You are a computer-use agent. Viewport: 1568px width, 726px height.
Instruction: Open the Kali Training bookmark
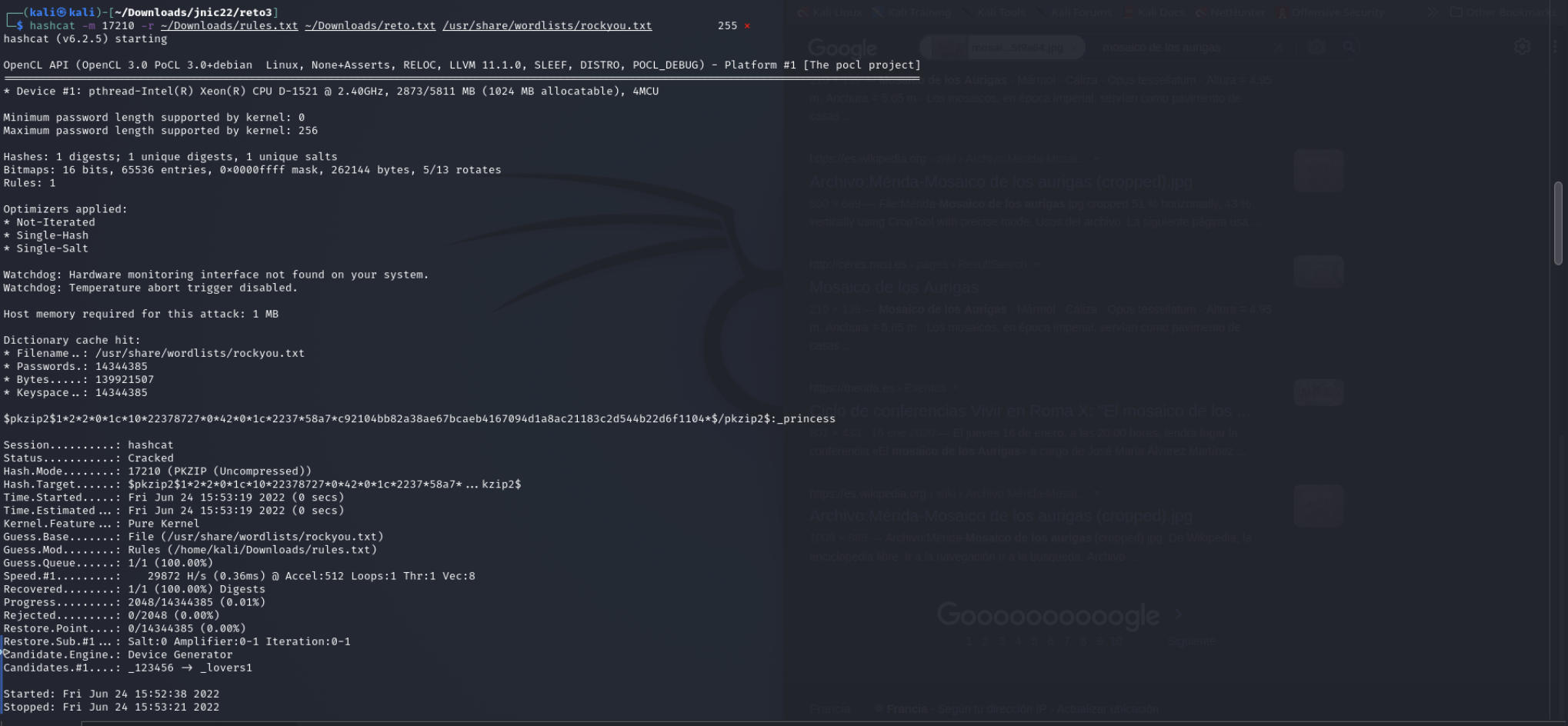[912, 12]
